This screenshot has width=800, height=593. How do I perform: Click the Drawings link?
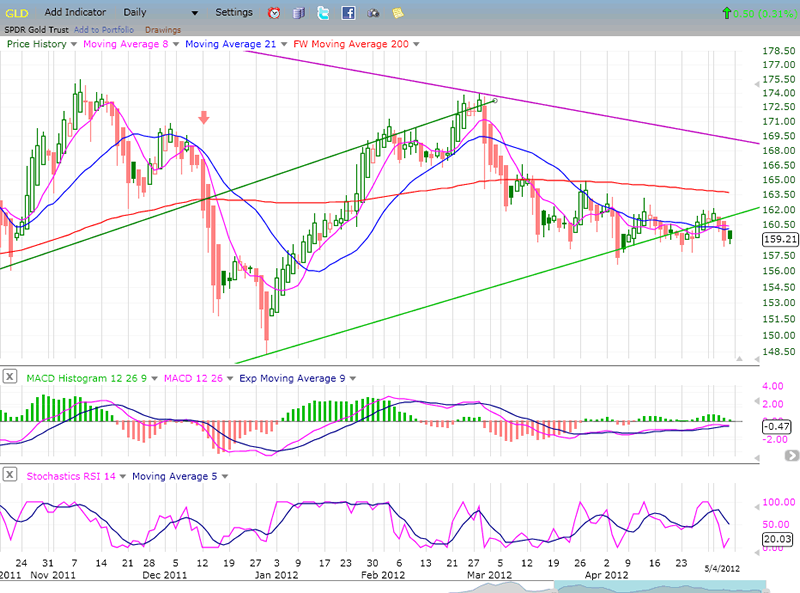[x=163, y=30]
